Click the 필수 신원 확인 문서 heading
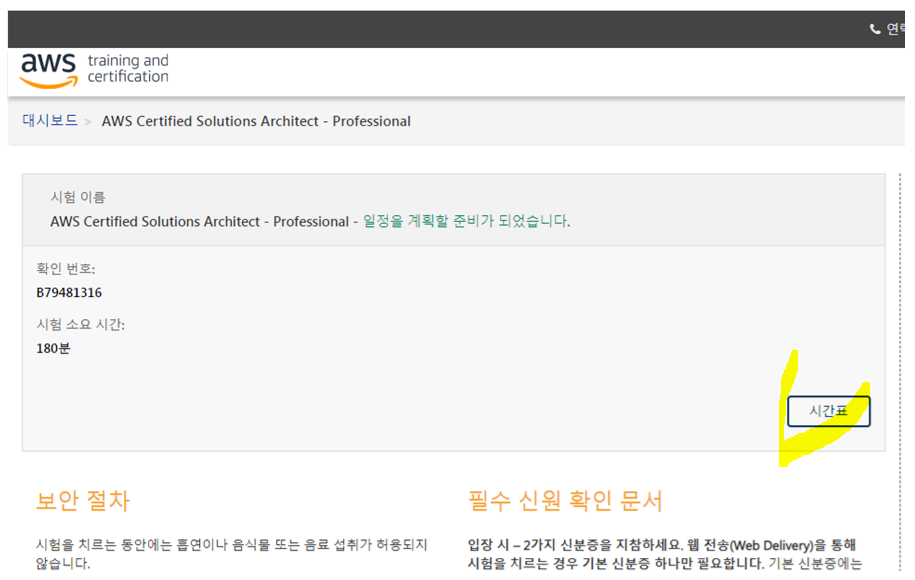 click(565, 501)
